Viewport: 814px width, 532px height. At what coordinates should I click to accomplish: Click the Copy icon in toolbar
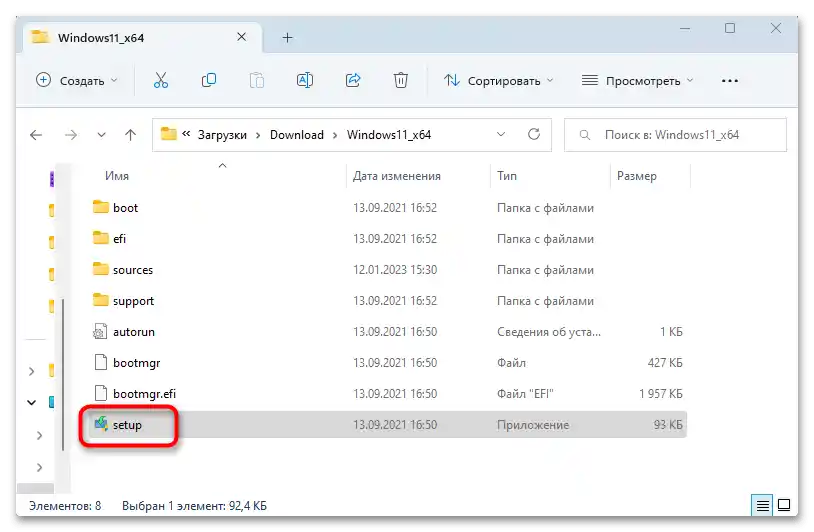pyautogui.click(x=209, y=80)
